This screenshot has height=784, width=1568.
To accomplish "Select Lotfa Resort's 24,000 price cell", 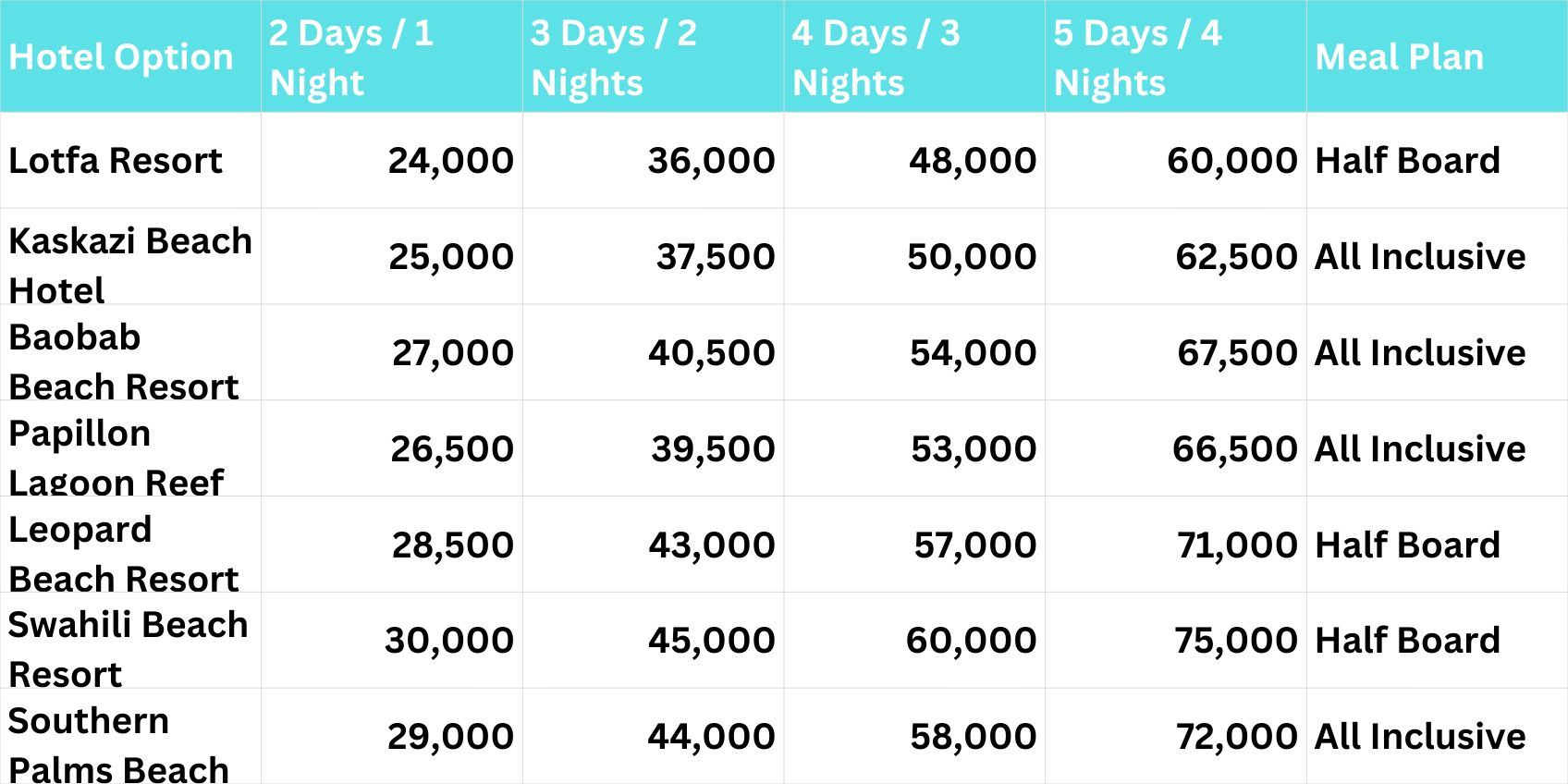I will tap(450, 161).
